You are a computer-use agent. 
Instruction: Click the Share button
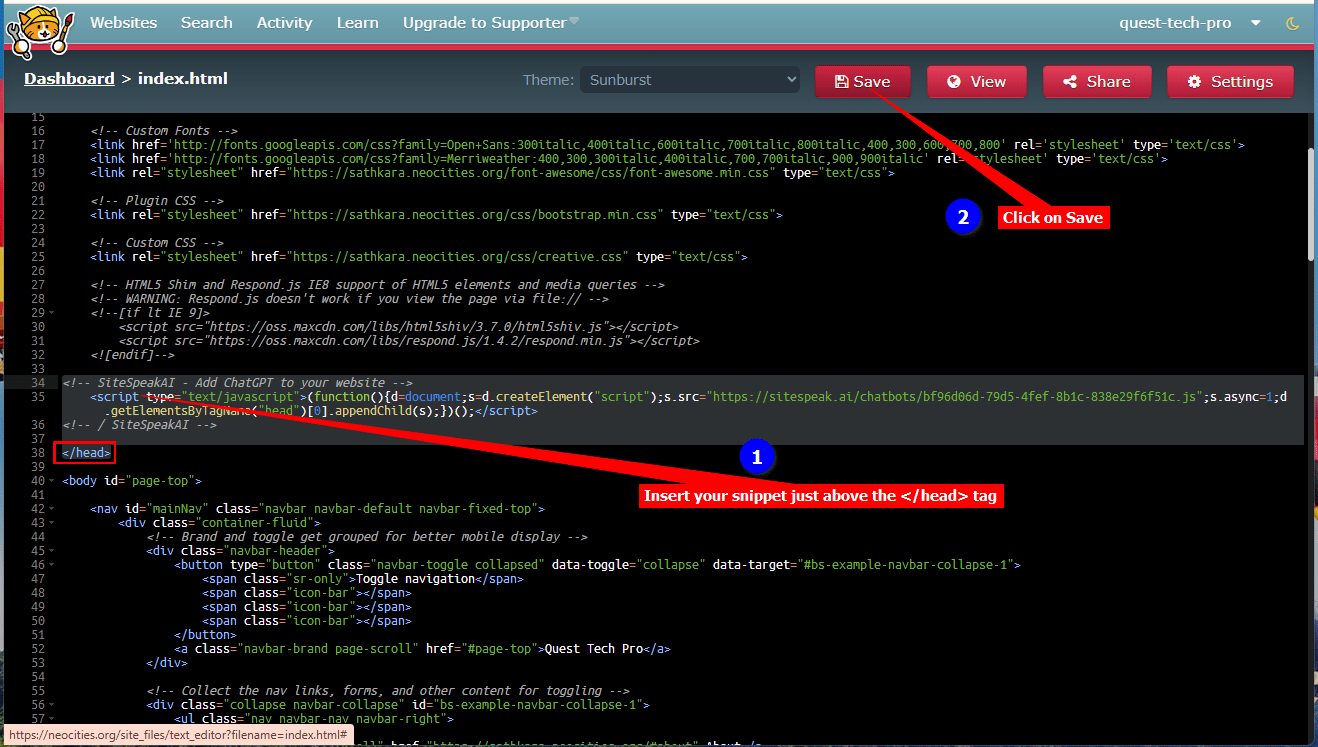1097,82
